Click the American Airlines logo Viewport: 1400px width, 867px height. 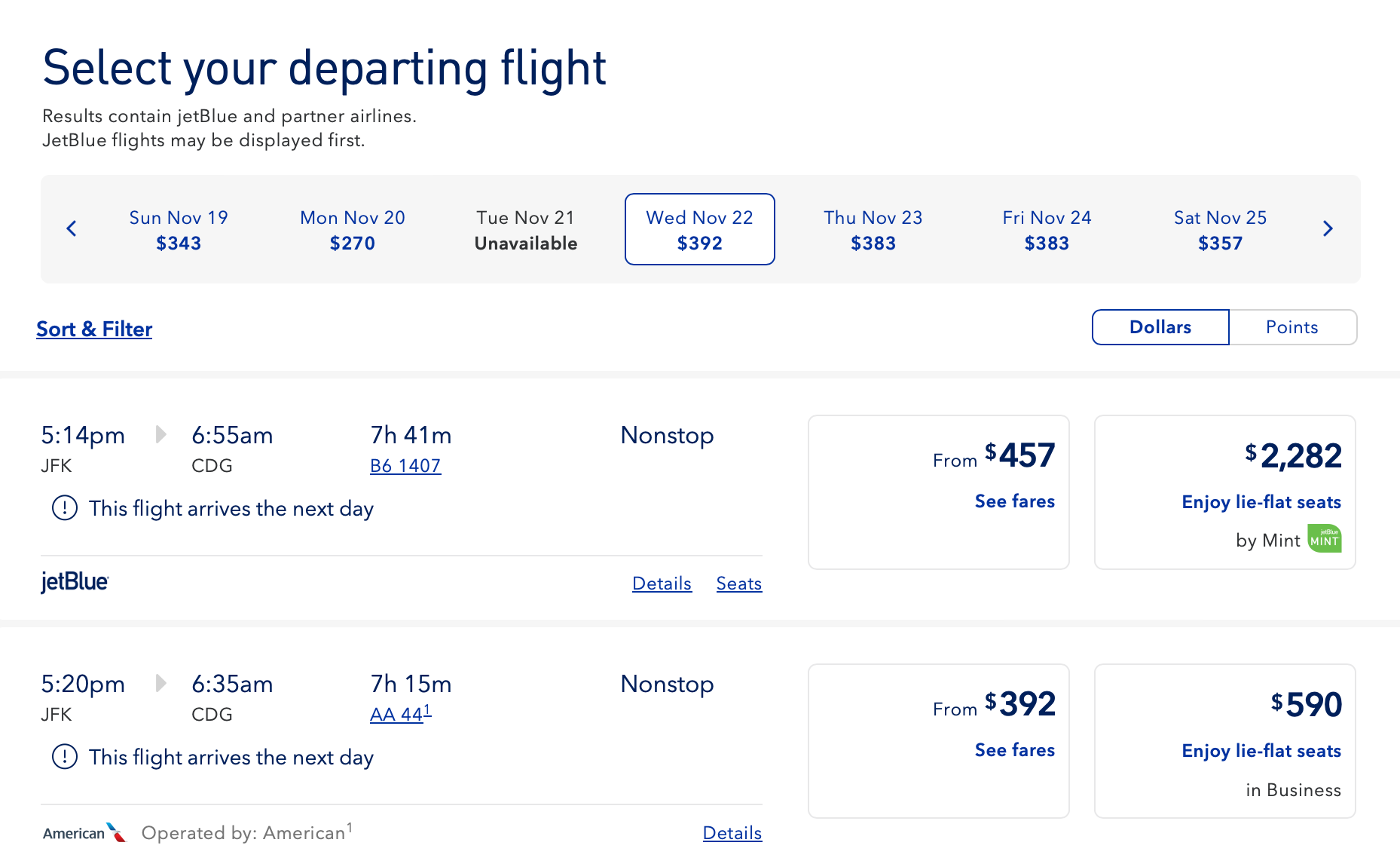84,832
